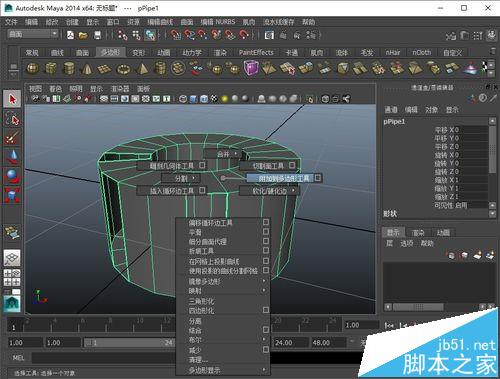Viewport: 500px width, 379px height.
Task: Open the 通道 menu in channel box
Action: 391,110
